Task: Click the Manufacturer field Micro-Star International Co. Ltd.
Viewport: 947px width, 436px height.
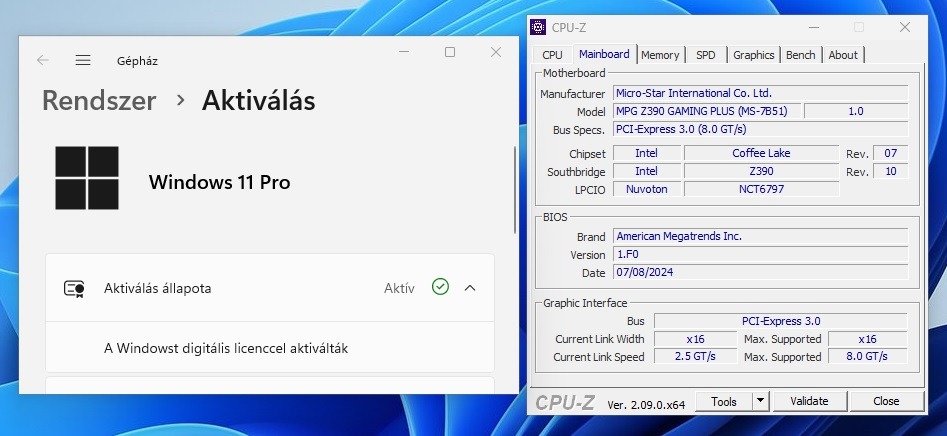Action: tap(761, 93)
